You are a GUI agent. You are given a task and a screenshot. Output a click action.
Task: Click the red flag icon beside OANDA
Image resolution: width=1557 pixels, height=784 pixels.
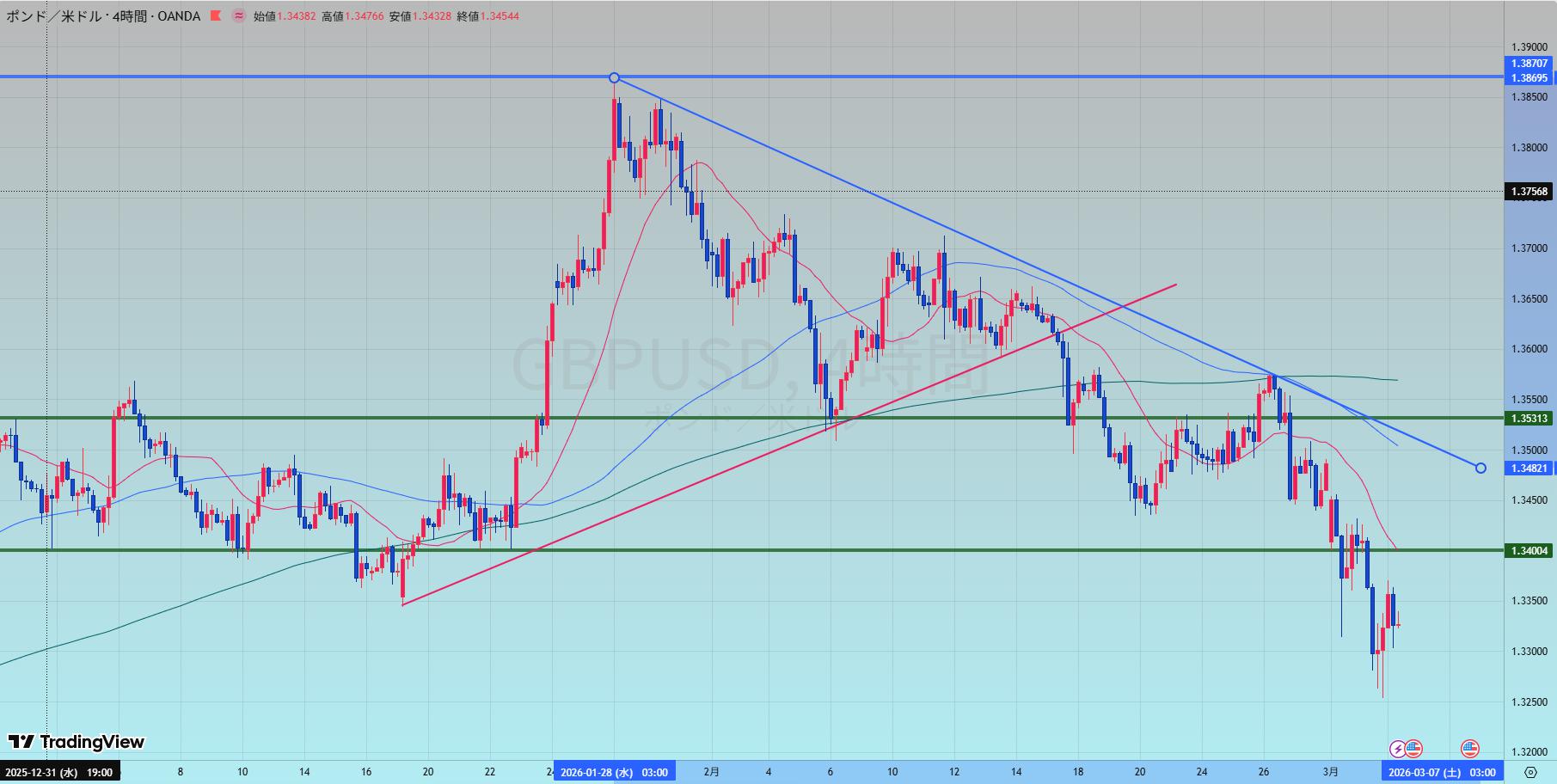tap(215, 16)
